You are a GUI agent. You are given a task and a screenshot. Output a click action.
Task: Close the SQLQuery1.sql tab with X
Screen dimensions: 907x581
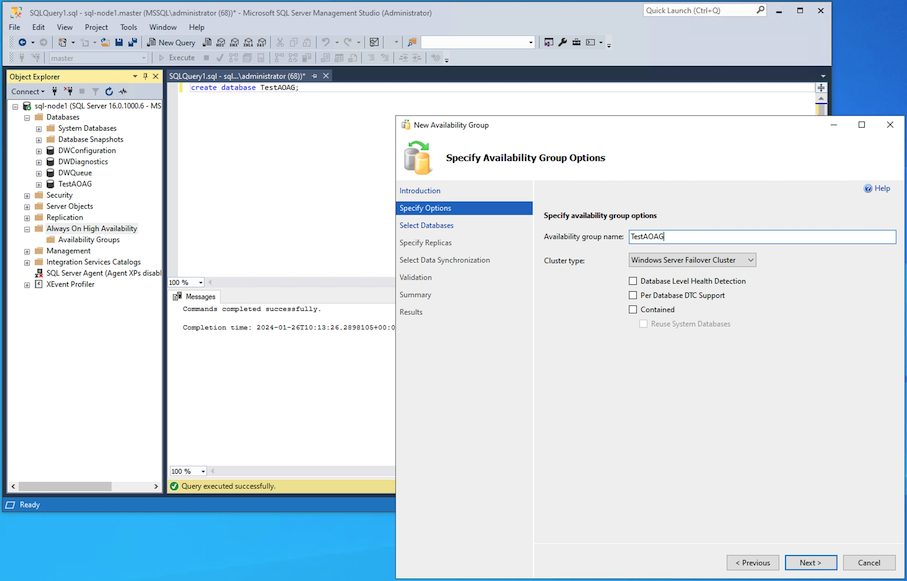pos(326,76)
